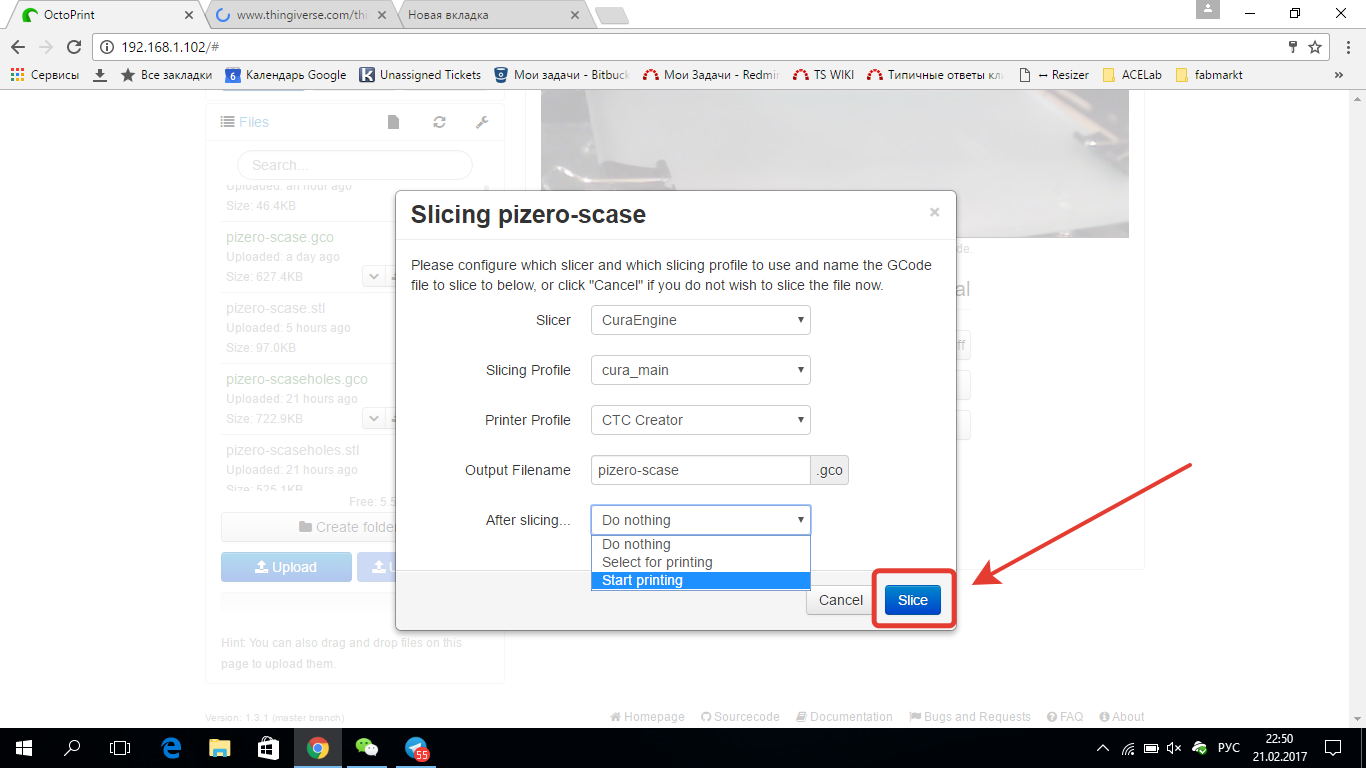Click the Upload button
Viewport: 1366px width, 768px height.
[x=286, y=567]
